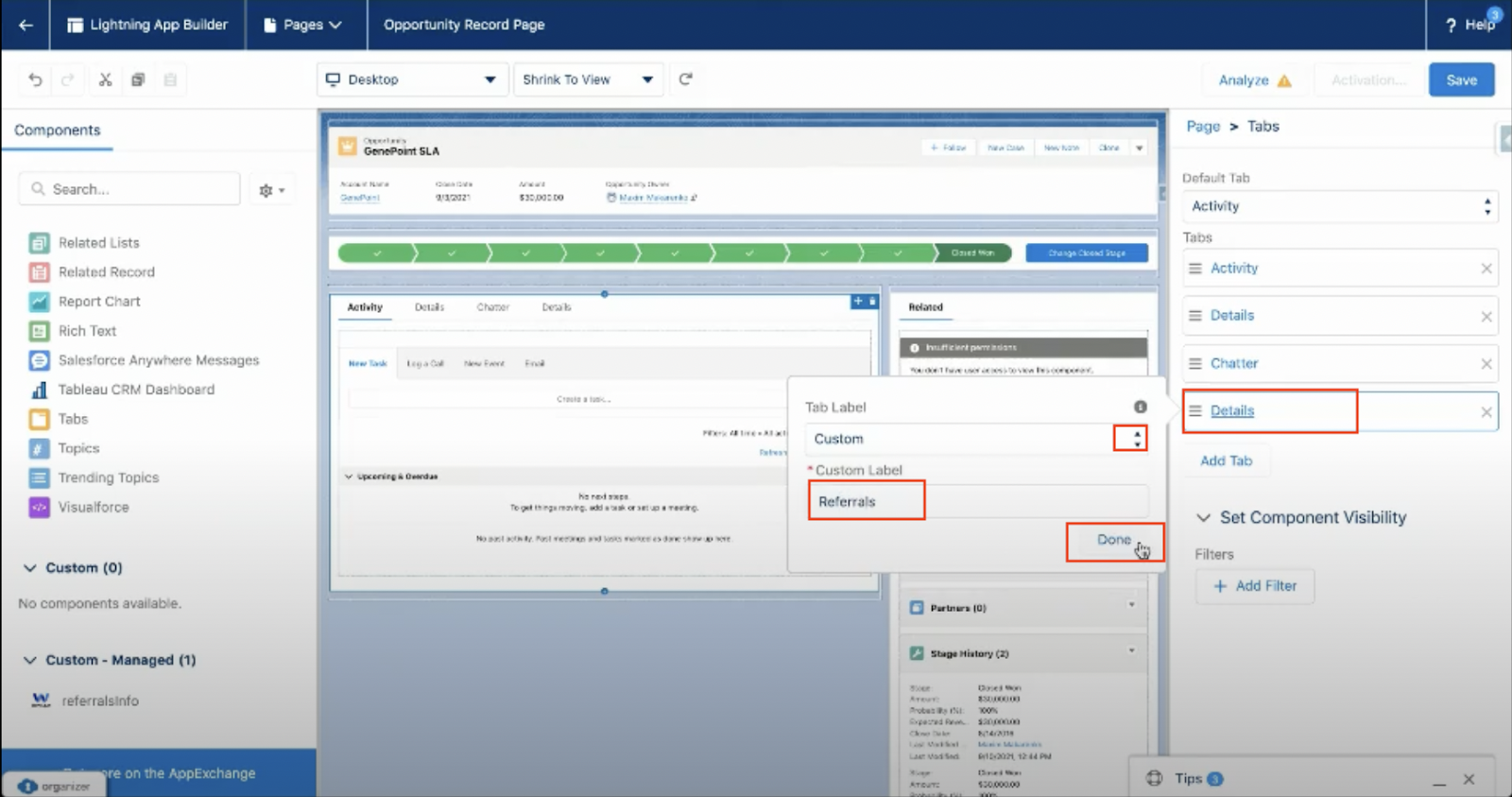Click the back arrow in the header

point(26,25)
